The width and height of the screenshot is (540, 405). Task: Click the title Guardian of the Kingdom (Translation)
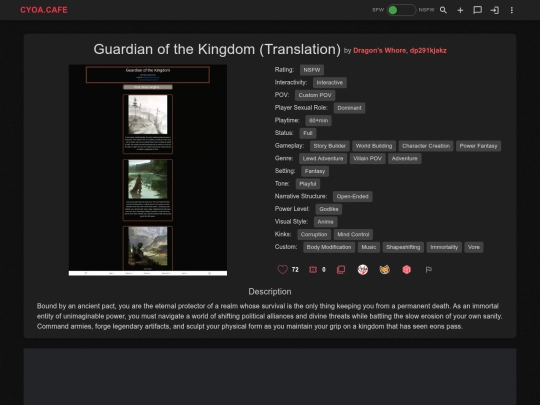[x=217, y=50]
